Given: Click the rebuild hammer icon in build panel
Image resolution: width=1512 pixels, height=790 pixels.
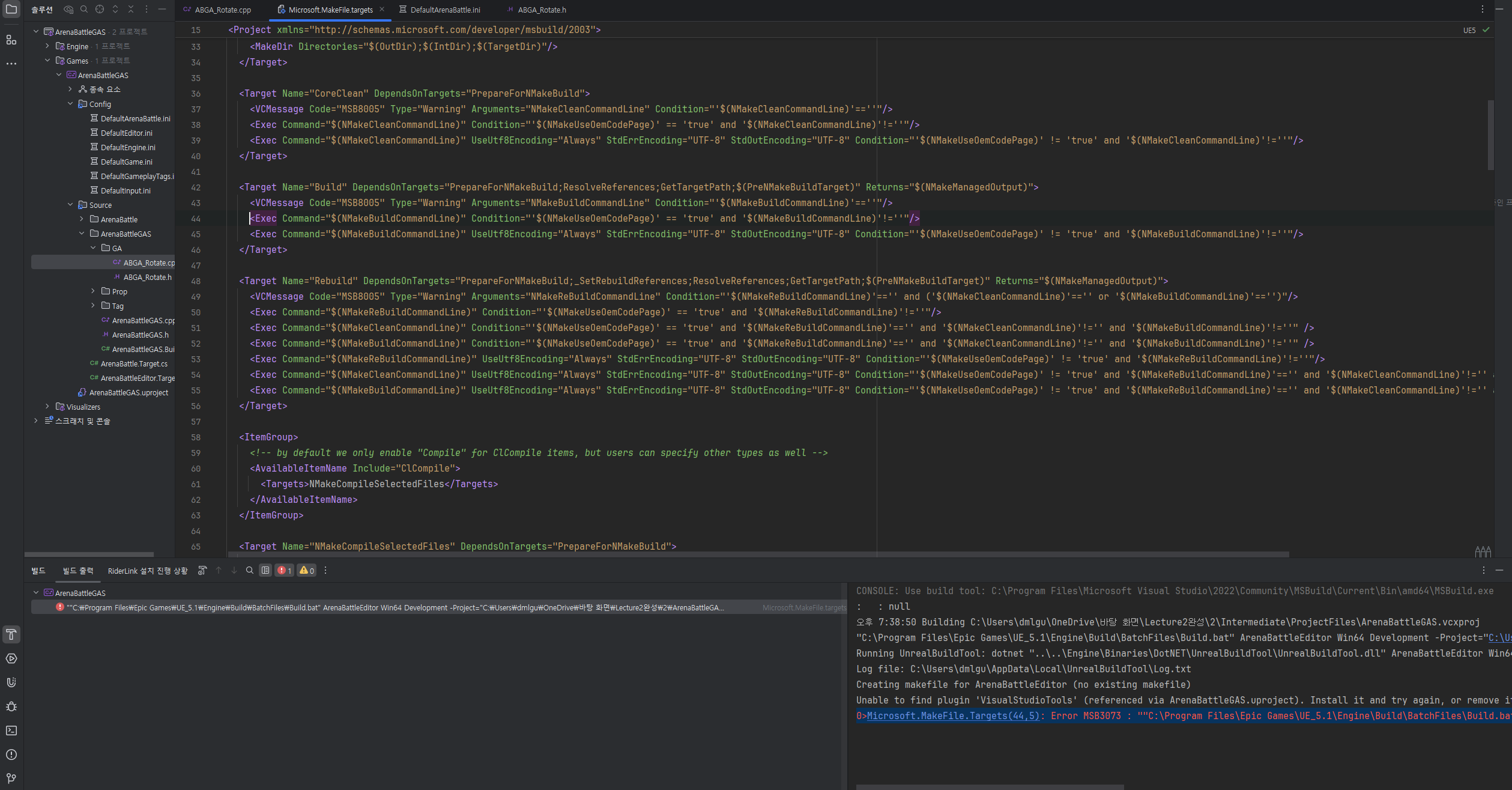Looking at the screenshot, I should click(x=202, y=571).
